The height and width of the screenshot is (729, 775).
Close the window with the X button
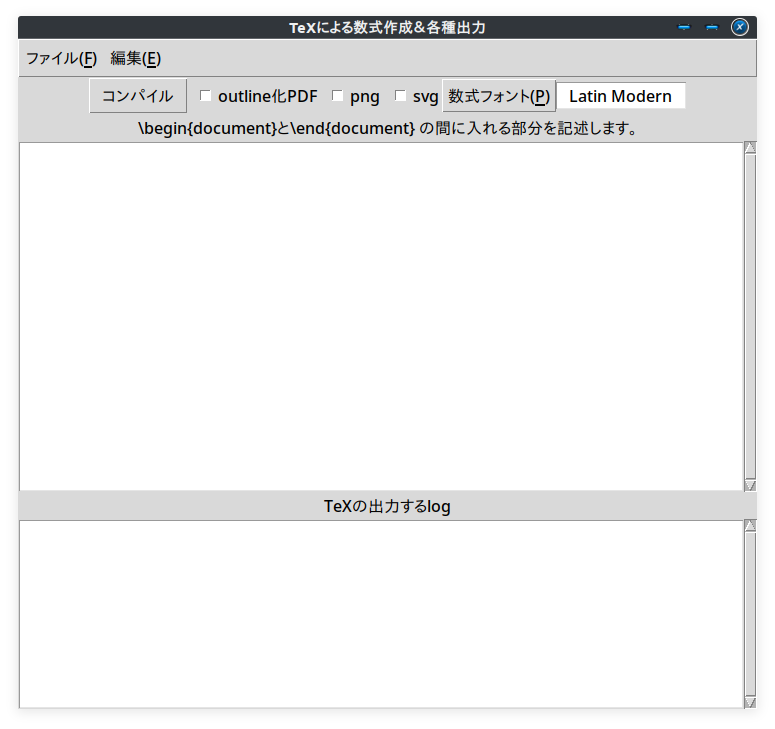pos(740,27)
